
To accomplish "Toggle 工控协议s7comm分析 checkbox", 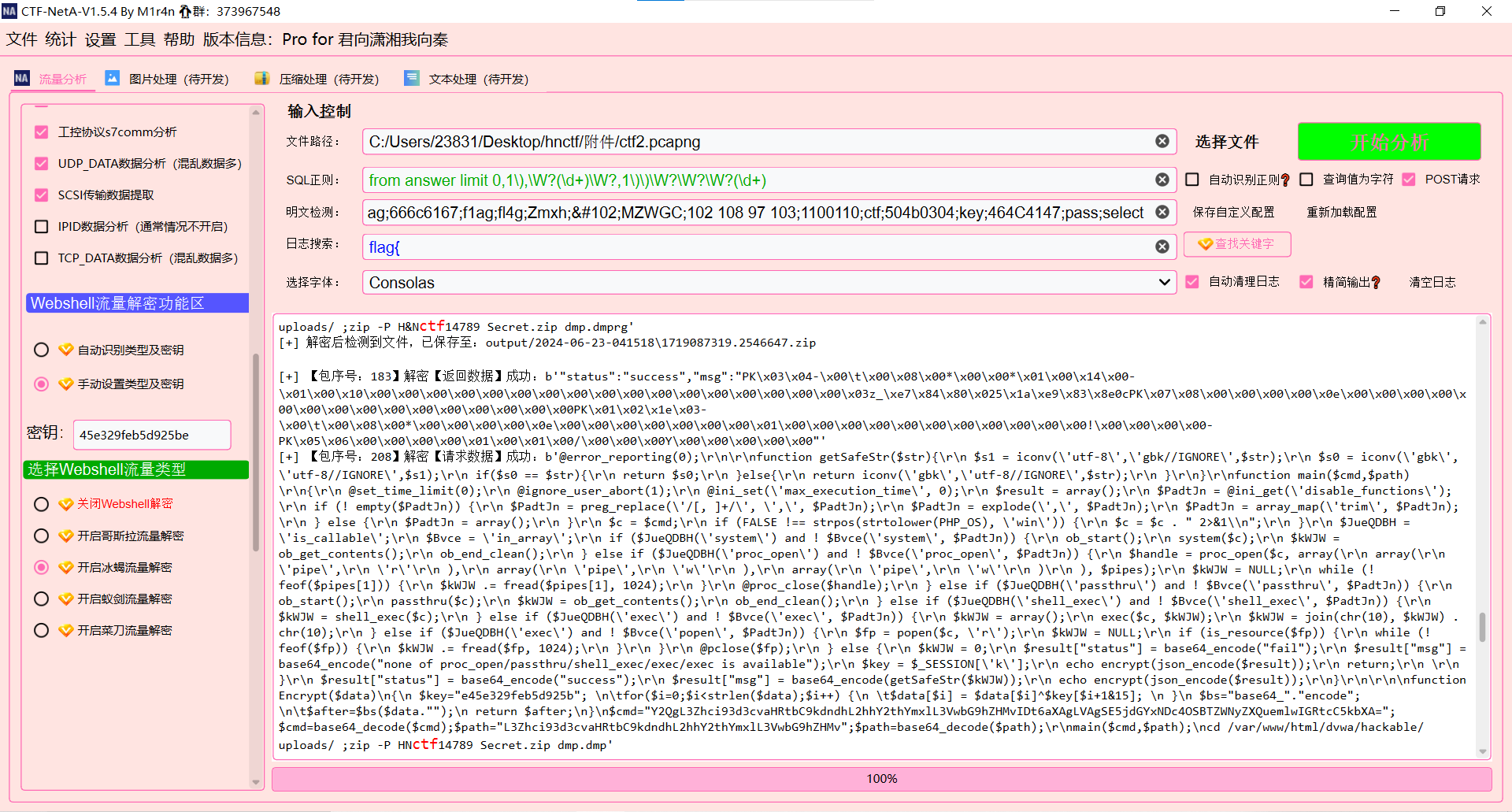I will 42,132.
